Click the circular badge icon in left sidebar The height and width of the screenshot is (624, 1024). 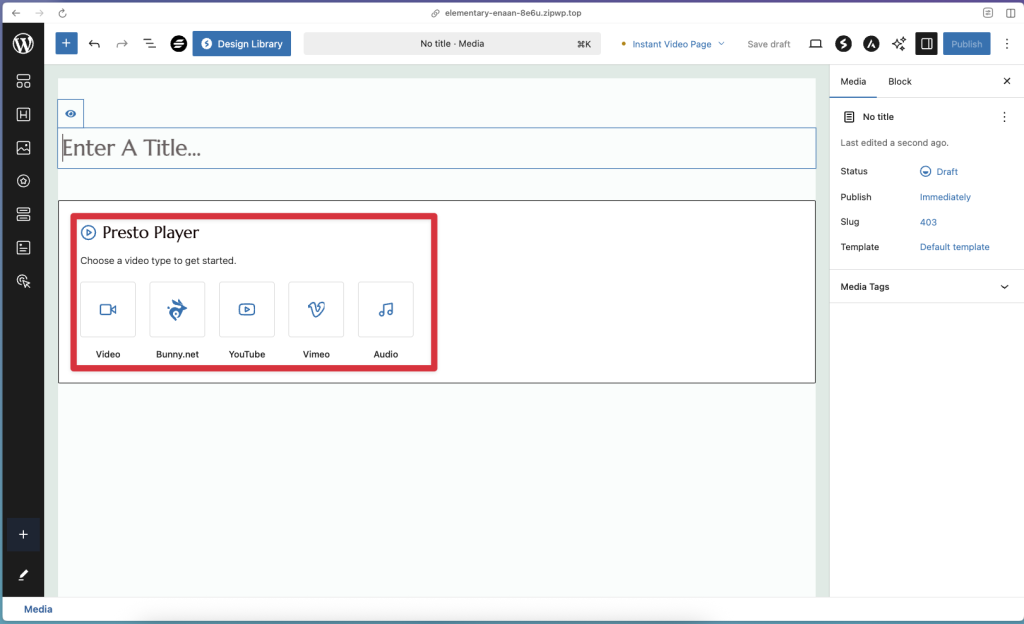pyautogui.click(x=24, y=181)
